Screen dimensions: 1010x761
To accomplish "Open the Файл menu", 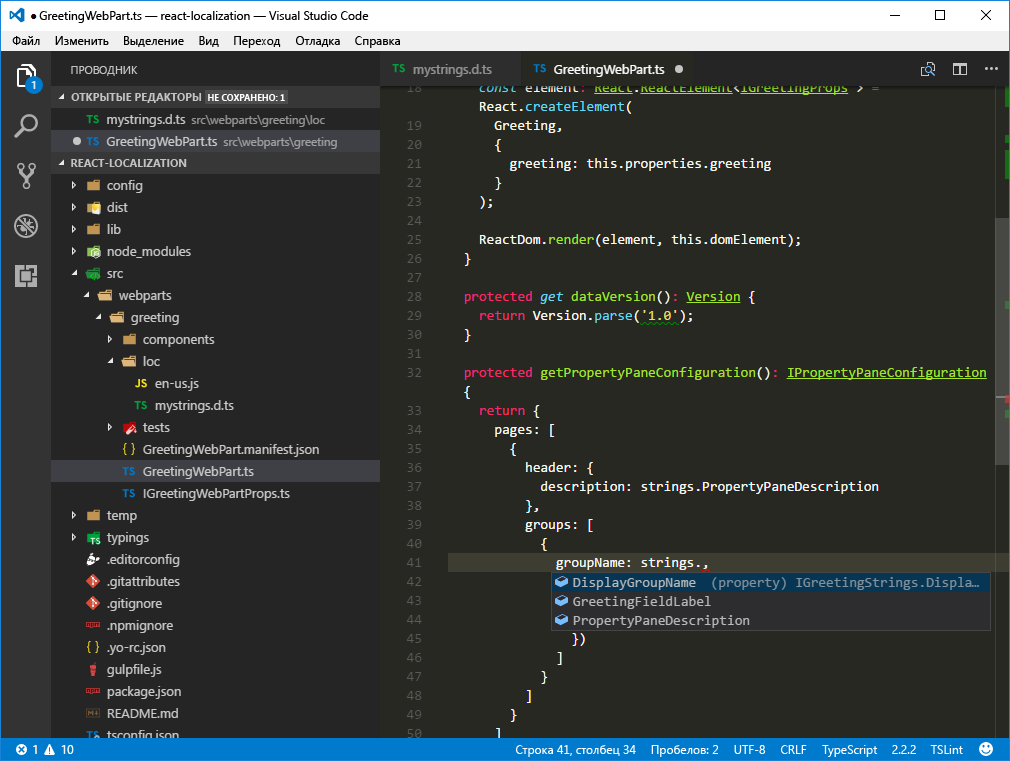I will click(x=26, y=41).
